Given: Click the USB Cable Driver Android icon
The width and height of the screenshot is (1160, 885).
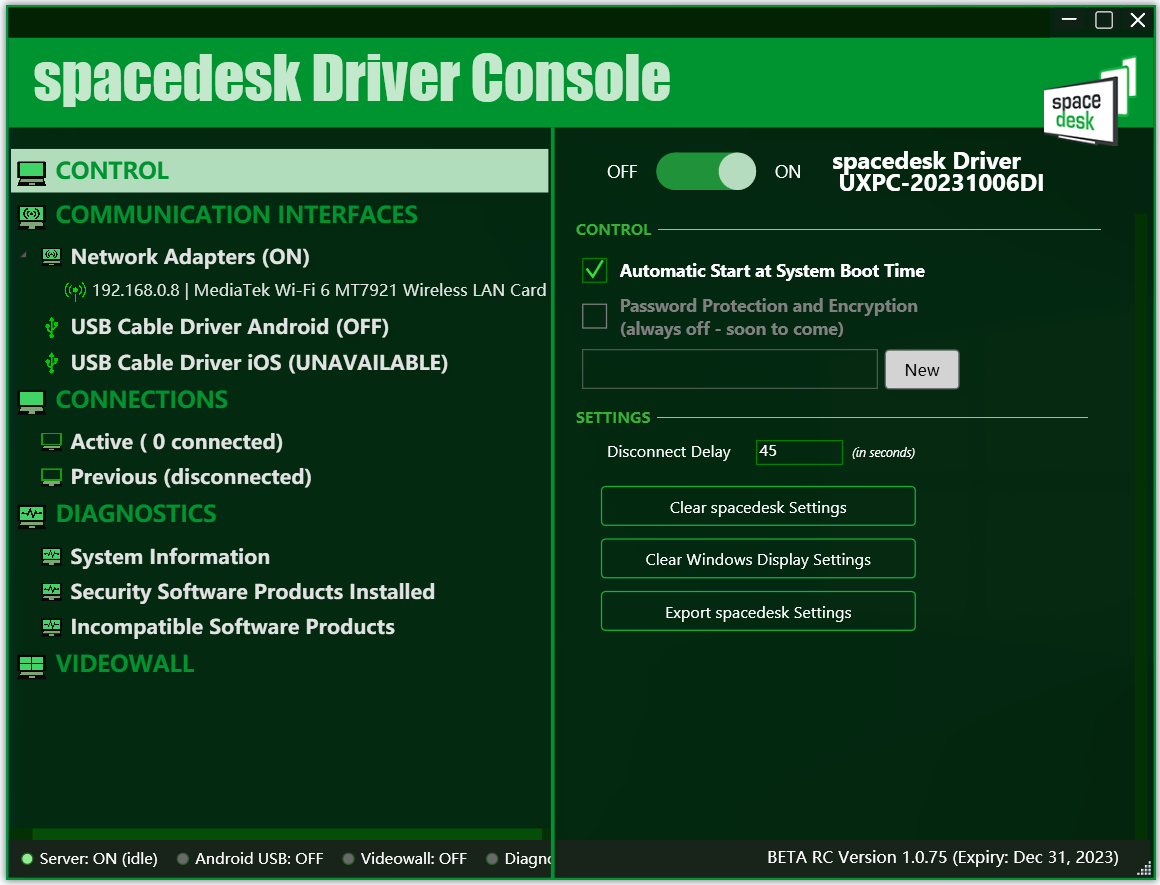Looking at the screenshot, I should coord(52,327).
